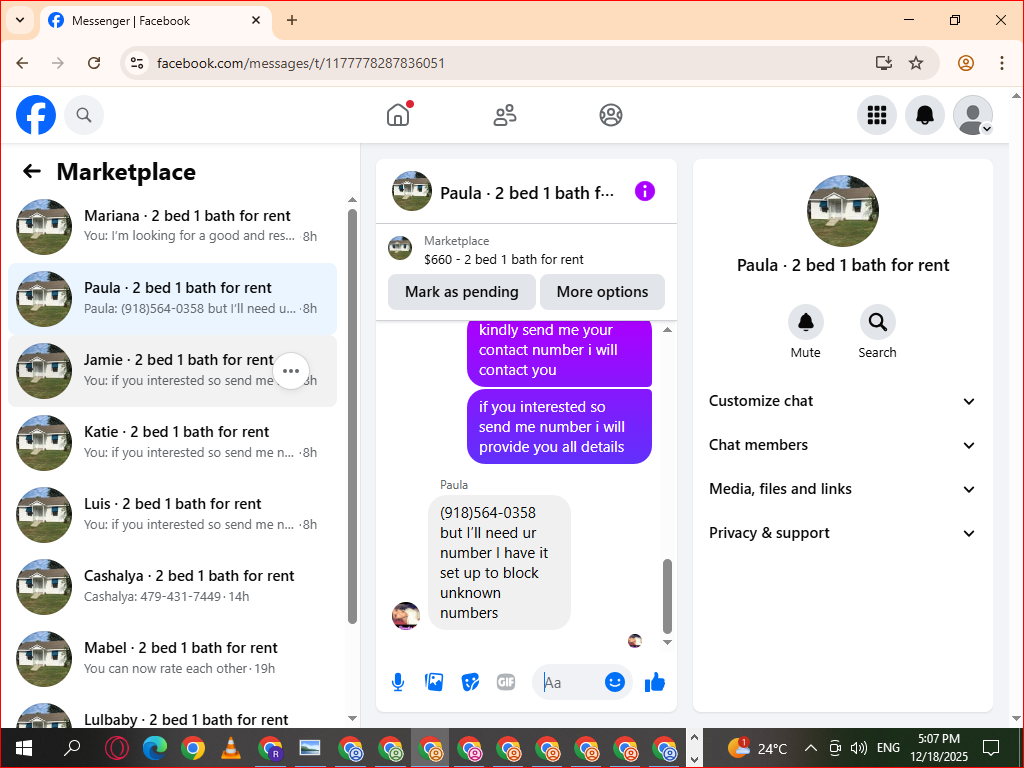The height and width of the screenshot is (768, 1024).
Task: Open Windows notification center
Action: tap(991, 748)
